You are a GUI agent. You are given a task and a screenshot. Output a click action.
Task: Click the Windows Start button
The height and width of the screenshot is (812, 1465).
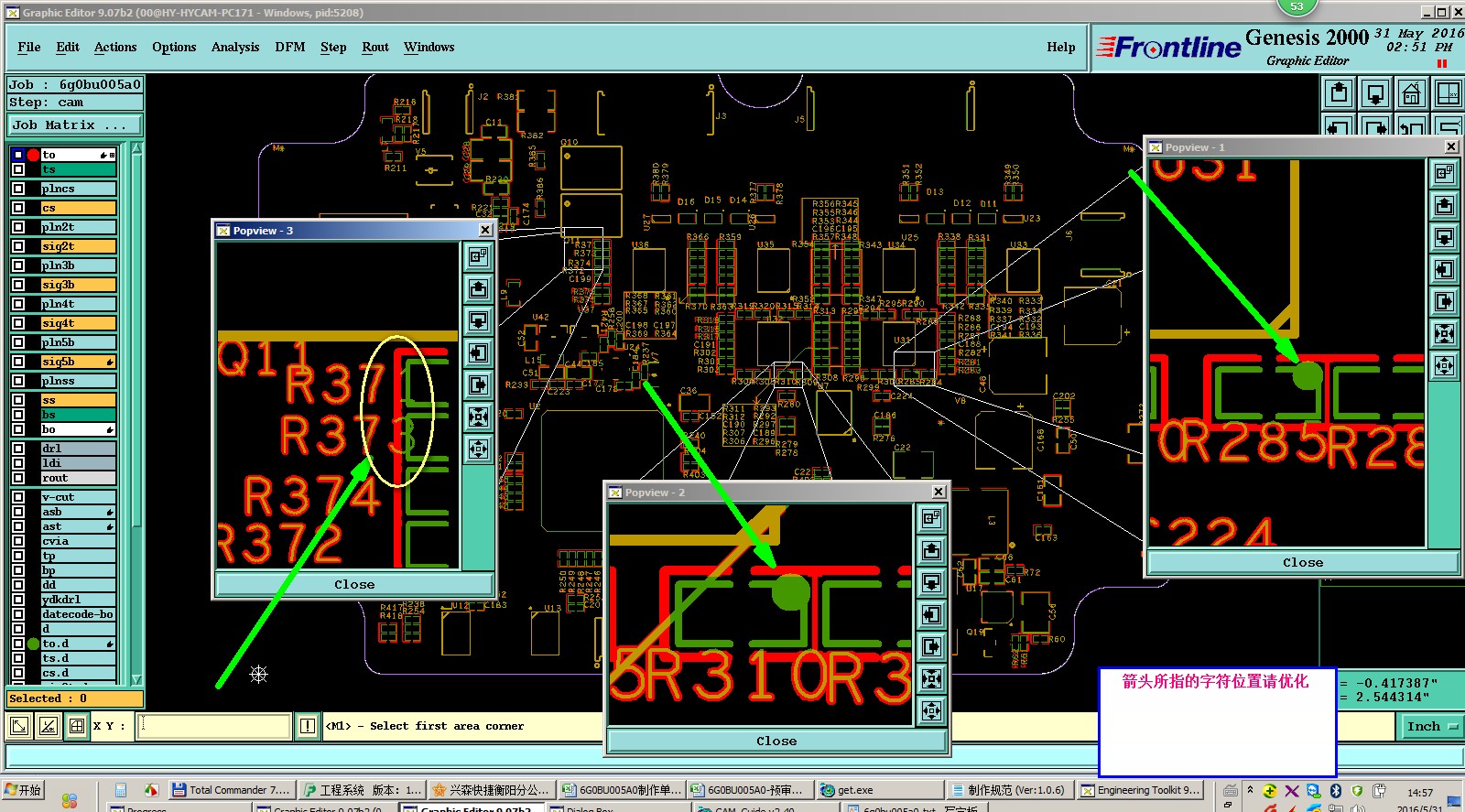tap(24, 790)
